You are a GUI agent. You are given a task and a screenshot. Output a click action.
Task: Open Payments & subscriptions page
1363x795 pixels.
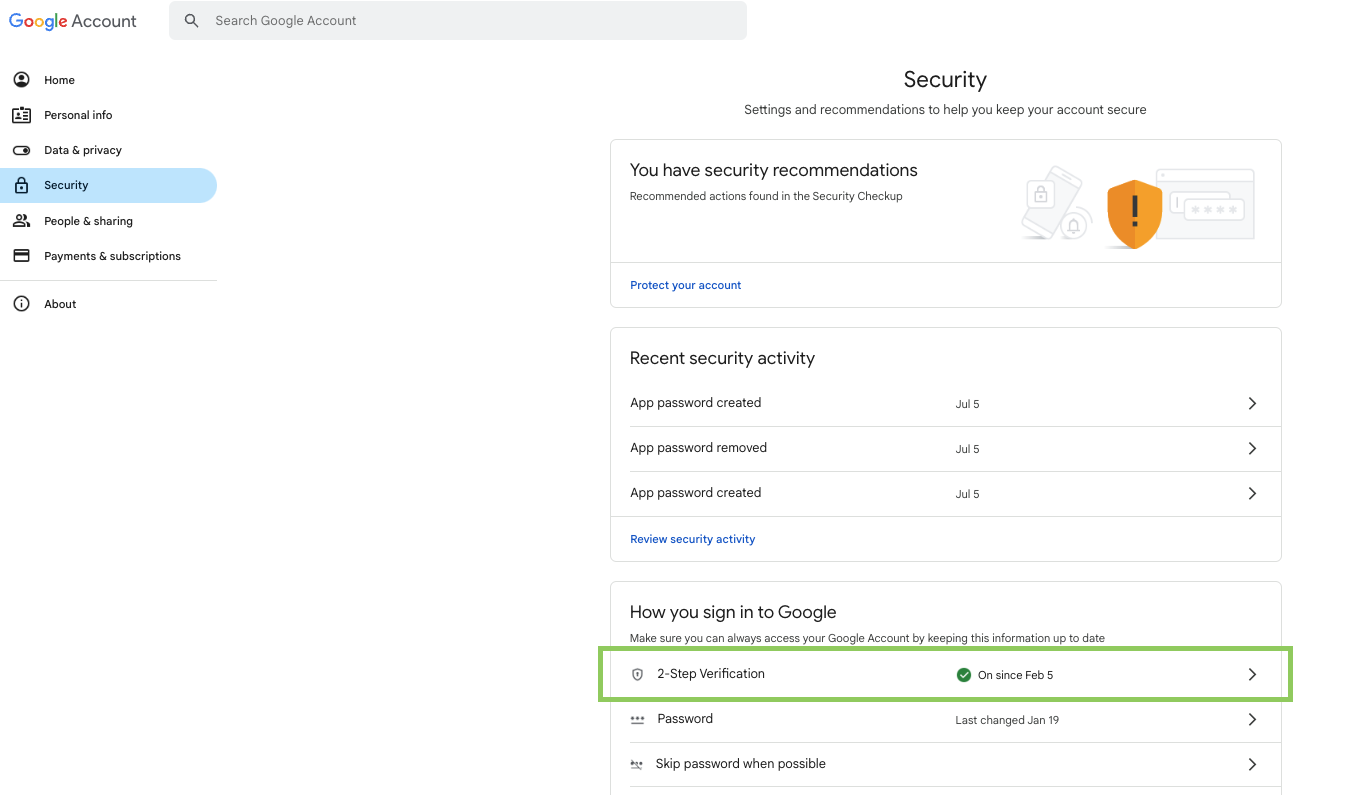tap(108, 256)
